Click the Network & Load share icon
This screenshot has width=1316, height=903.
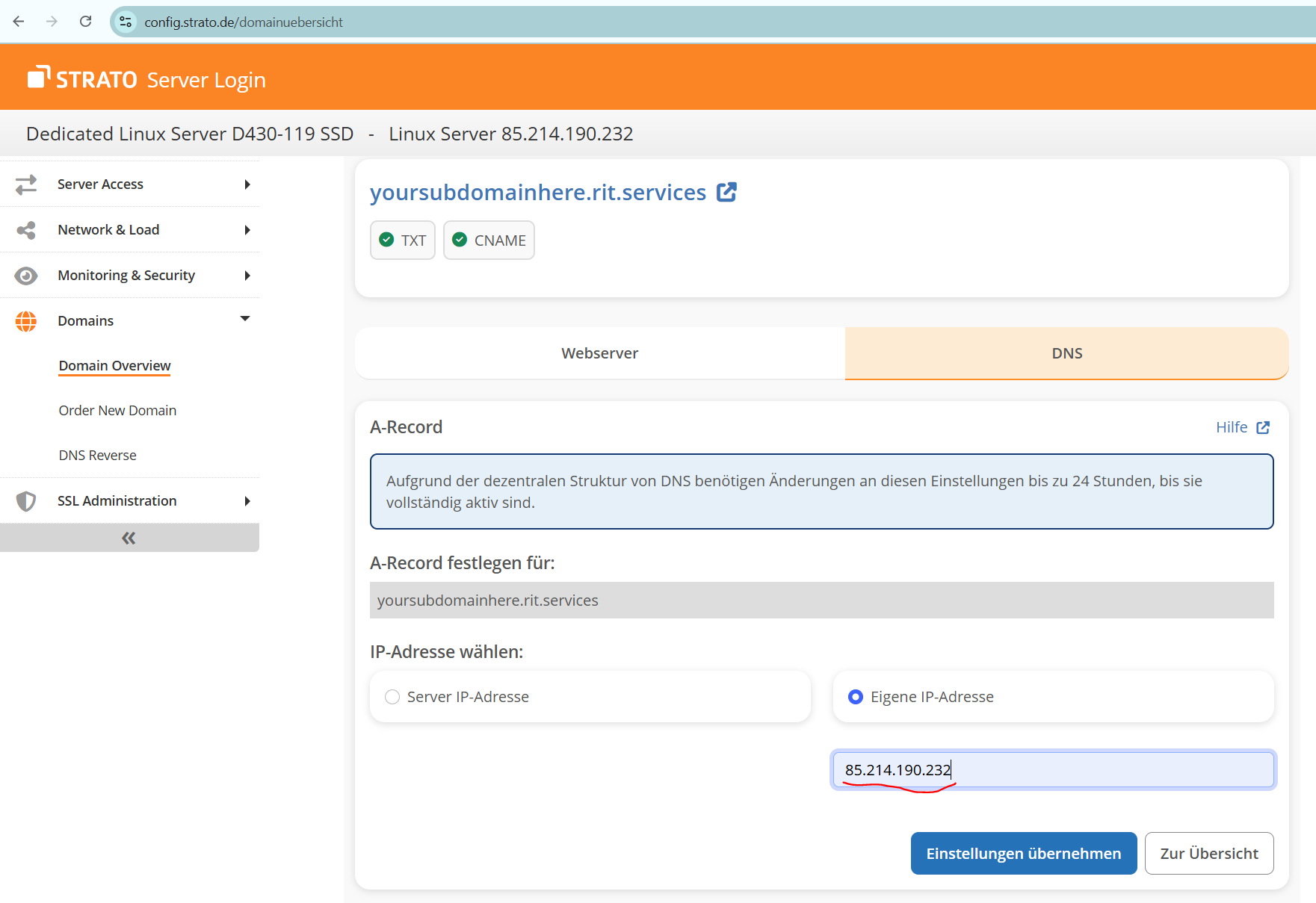tap(26, 230)
